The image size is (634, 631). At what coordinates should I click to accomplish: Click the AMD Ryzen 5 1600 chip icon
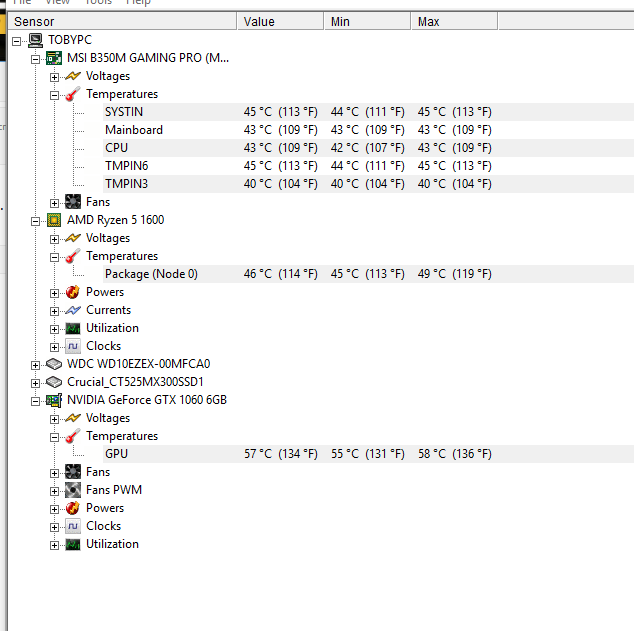tap(54, 220)
